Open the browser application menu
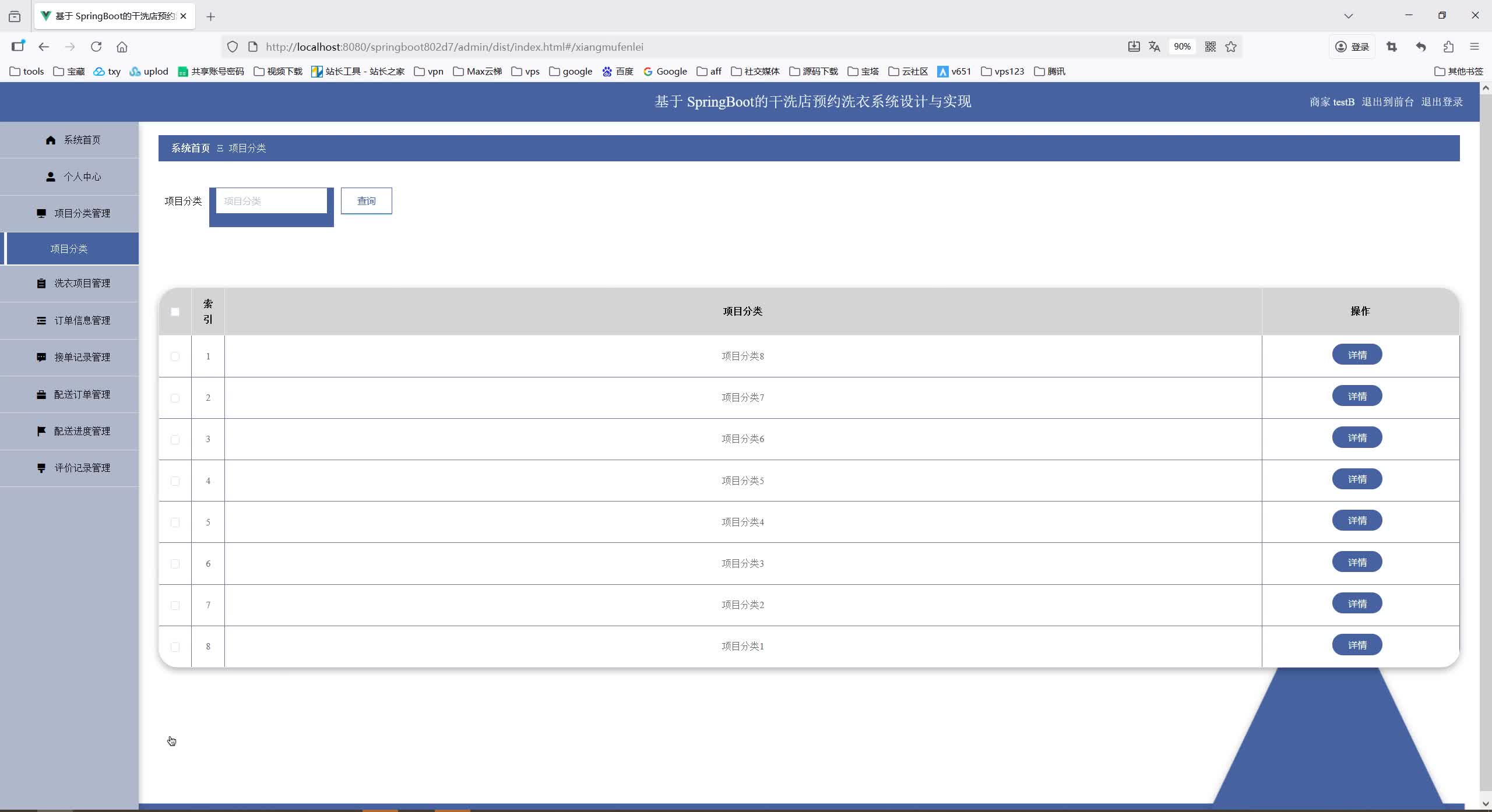This screenshot has width=1492, height=812. point(1475,47)
